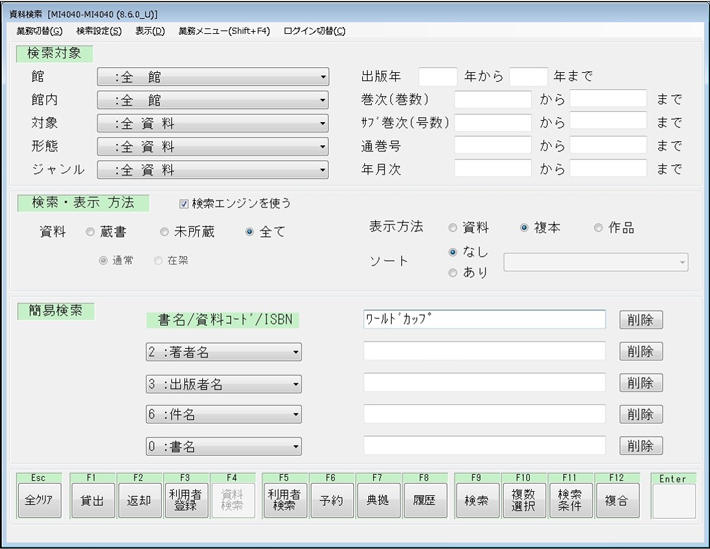Set sort to なし

coord(452,252)
